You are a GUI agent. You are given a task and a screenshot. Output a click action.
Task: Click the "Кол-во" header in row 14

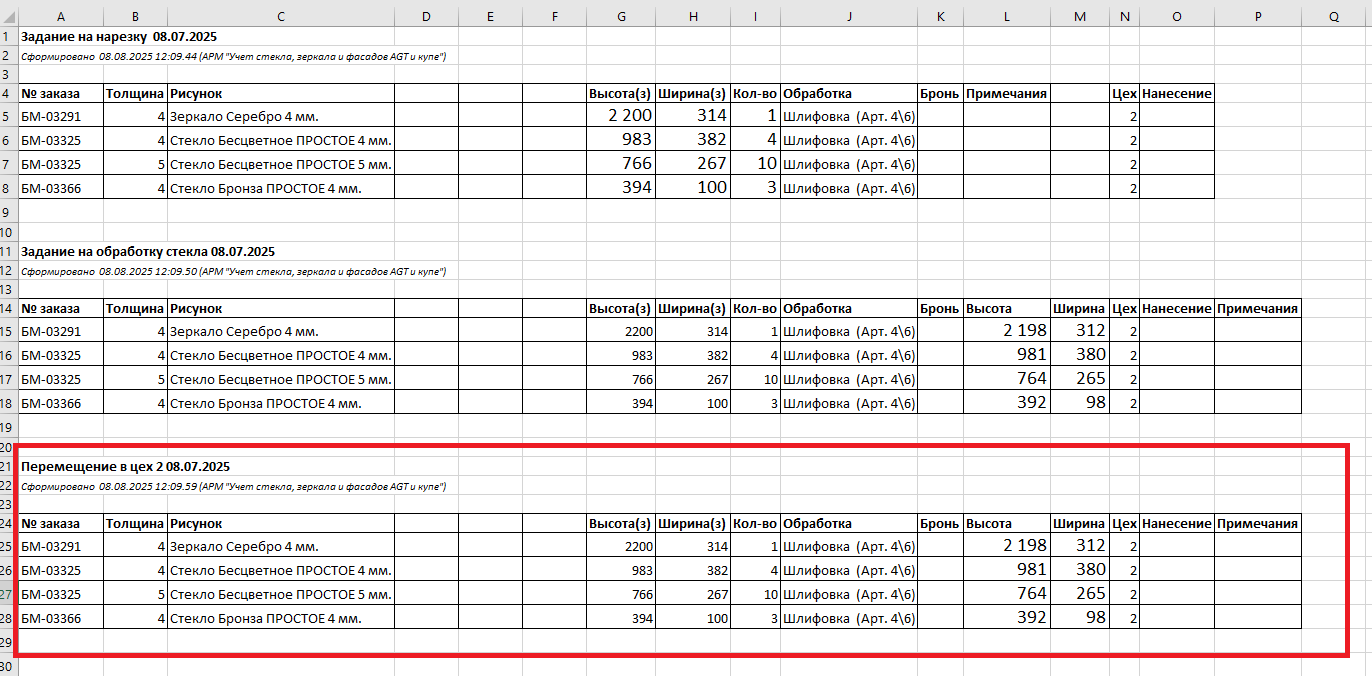point(754,309)
